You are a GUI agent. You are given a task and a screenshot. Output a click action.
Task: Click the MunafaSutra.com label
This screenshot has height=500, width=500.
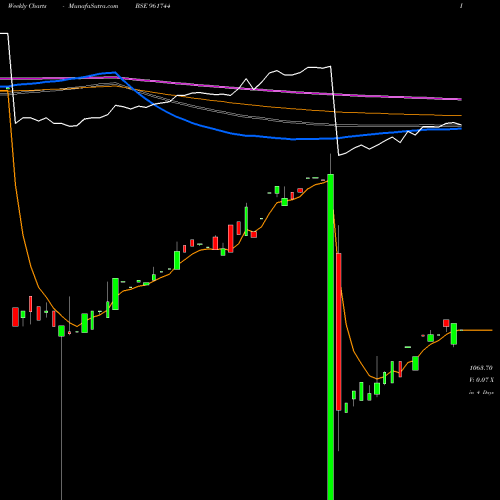(x=93, y=6)
